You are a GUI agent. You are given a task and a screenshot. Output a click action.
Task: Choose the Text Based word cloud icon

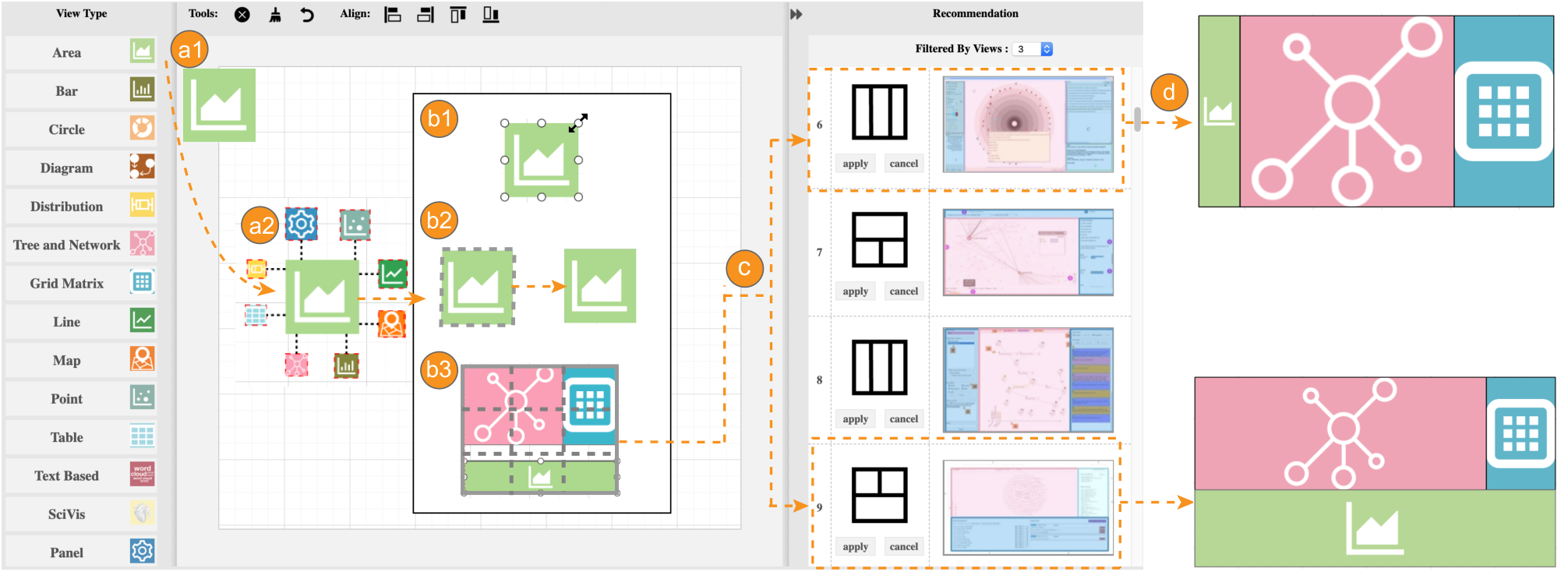click(x=142, y=474)
